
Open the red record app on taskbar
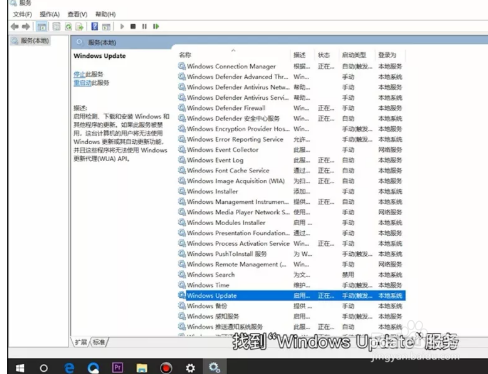166,368
